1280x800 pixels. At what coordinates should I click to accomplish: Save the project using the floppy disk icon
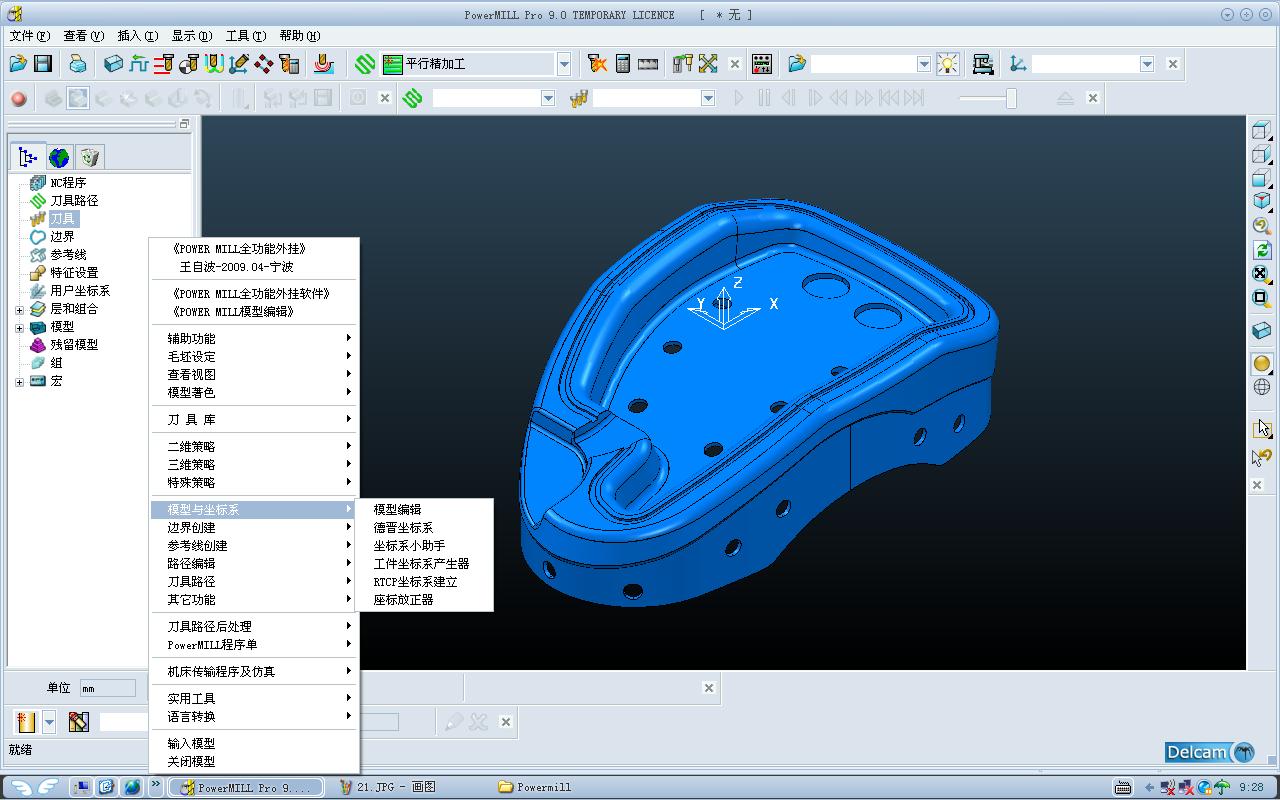(x=43, y=64)
